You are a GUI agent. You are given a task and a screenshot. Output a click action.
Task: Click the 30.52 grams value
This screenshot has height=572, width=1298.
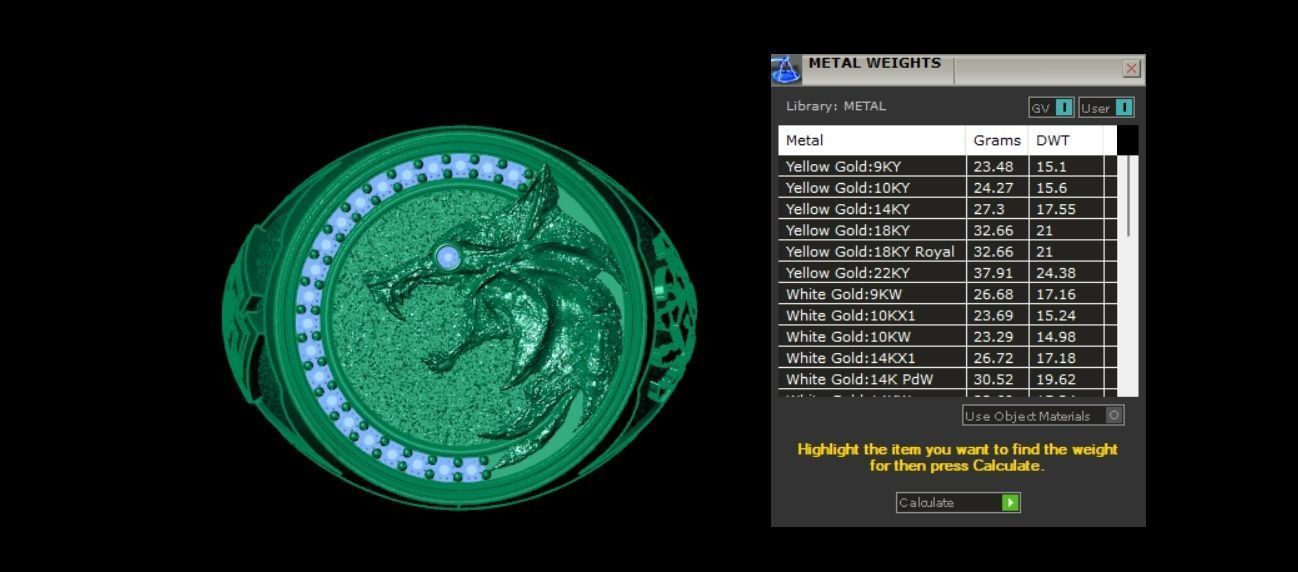[993, 379]
